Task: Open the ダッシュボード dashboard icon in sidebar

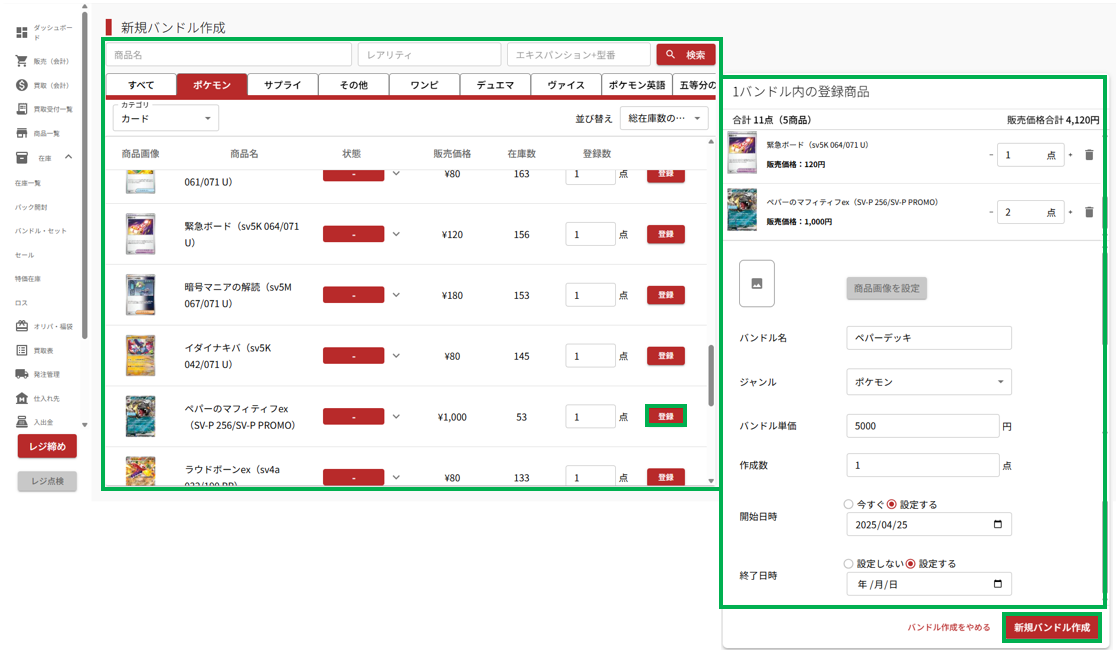Action: pos(22,33)
